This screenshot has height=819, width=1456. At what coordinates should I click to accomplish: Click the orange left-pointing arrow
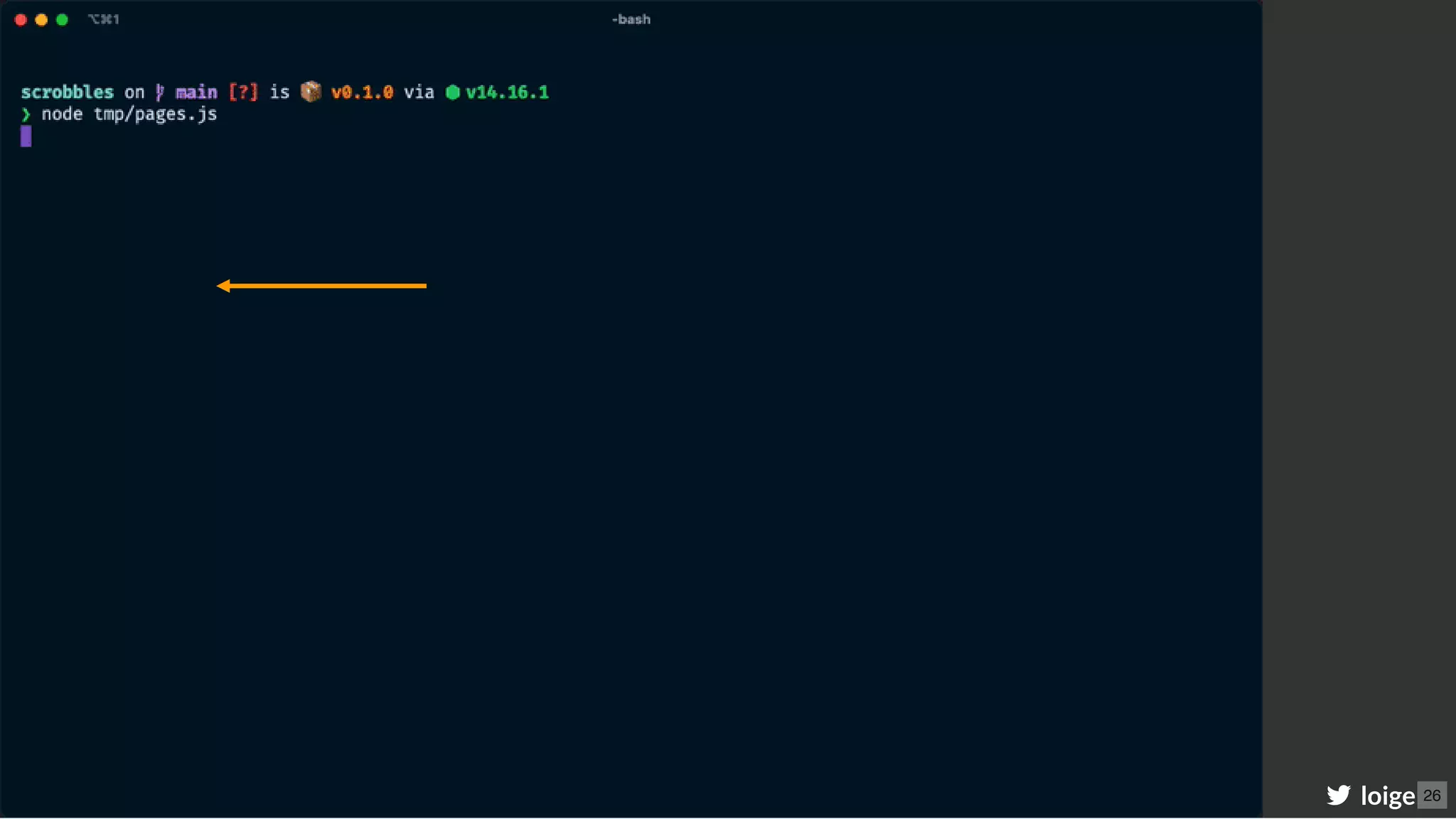(321, 286)
